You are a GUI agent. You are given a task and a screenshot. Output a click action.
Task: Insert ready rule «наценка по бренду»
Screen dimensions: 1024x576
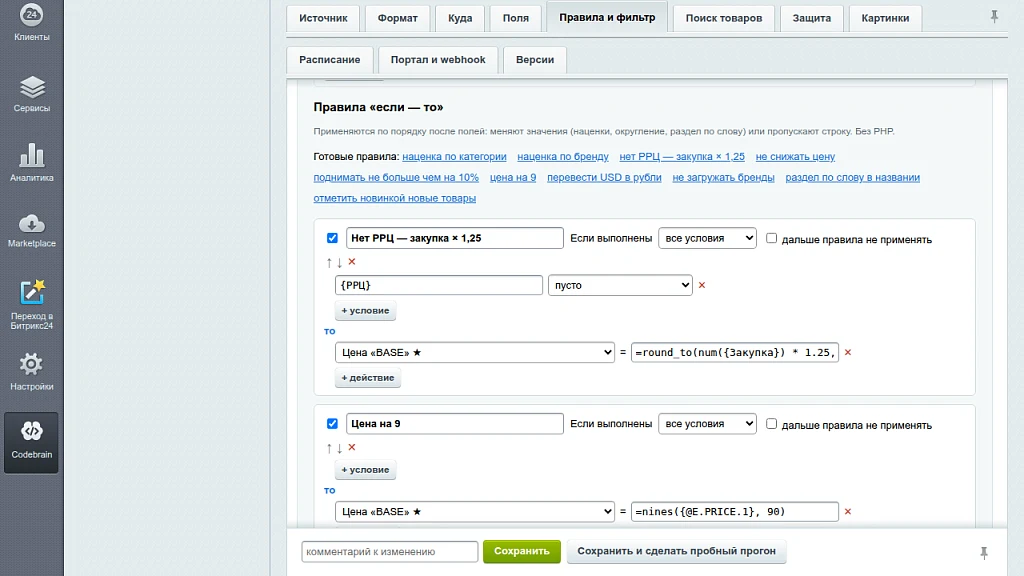563,157
